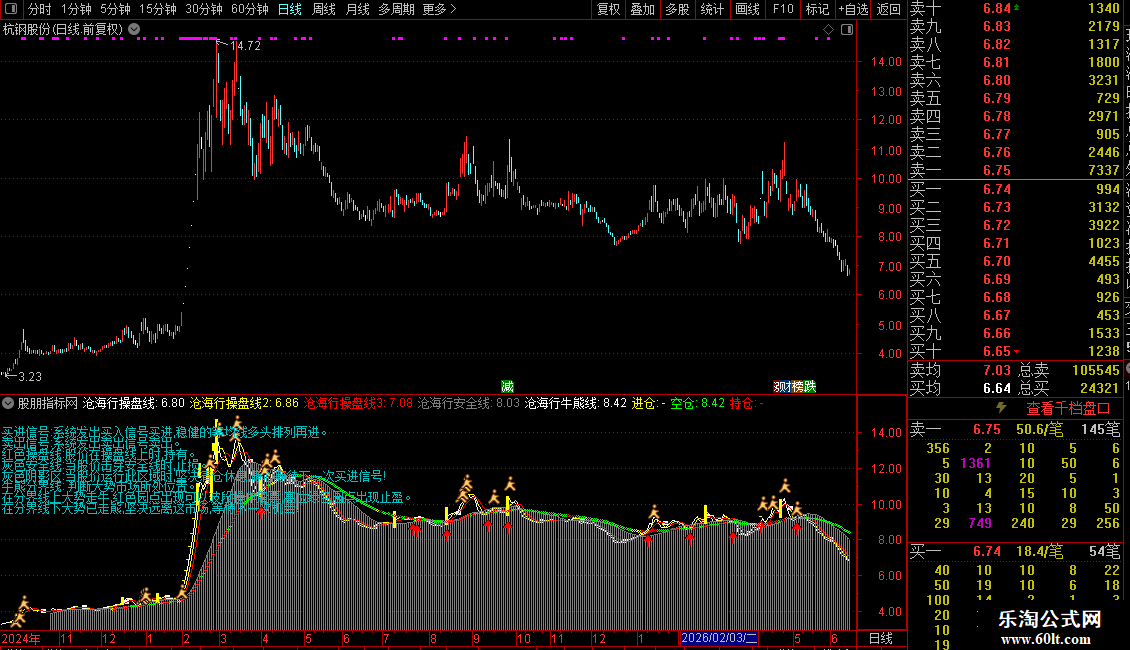Viewport: 1130px width, 650px height.
Task: Click 沧海行安全线: 8.03 indicator value
Action: (x=468, y=404)
